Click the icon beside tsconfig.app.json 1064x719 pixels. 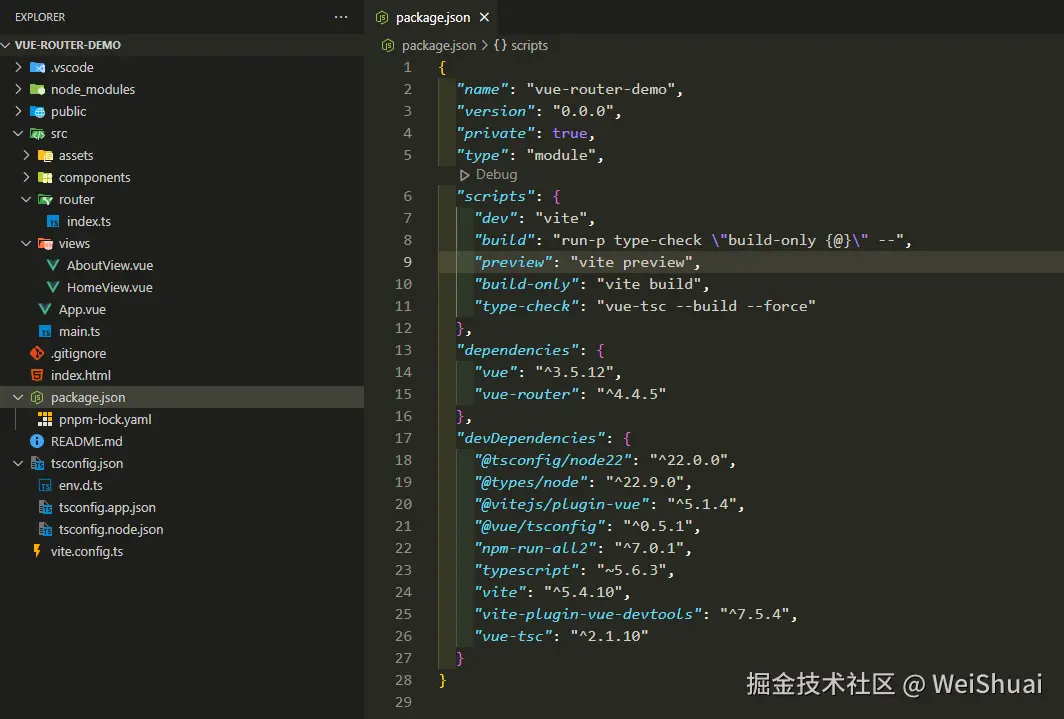coord(45,507)
